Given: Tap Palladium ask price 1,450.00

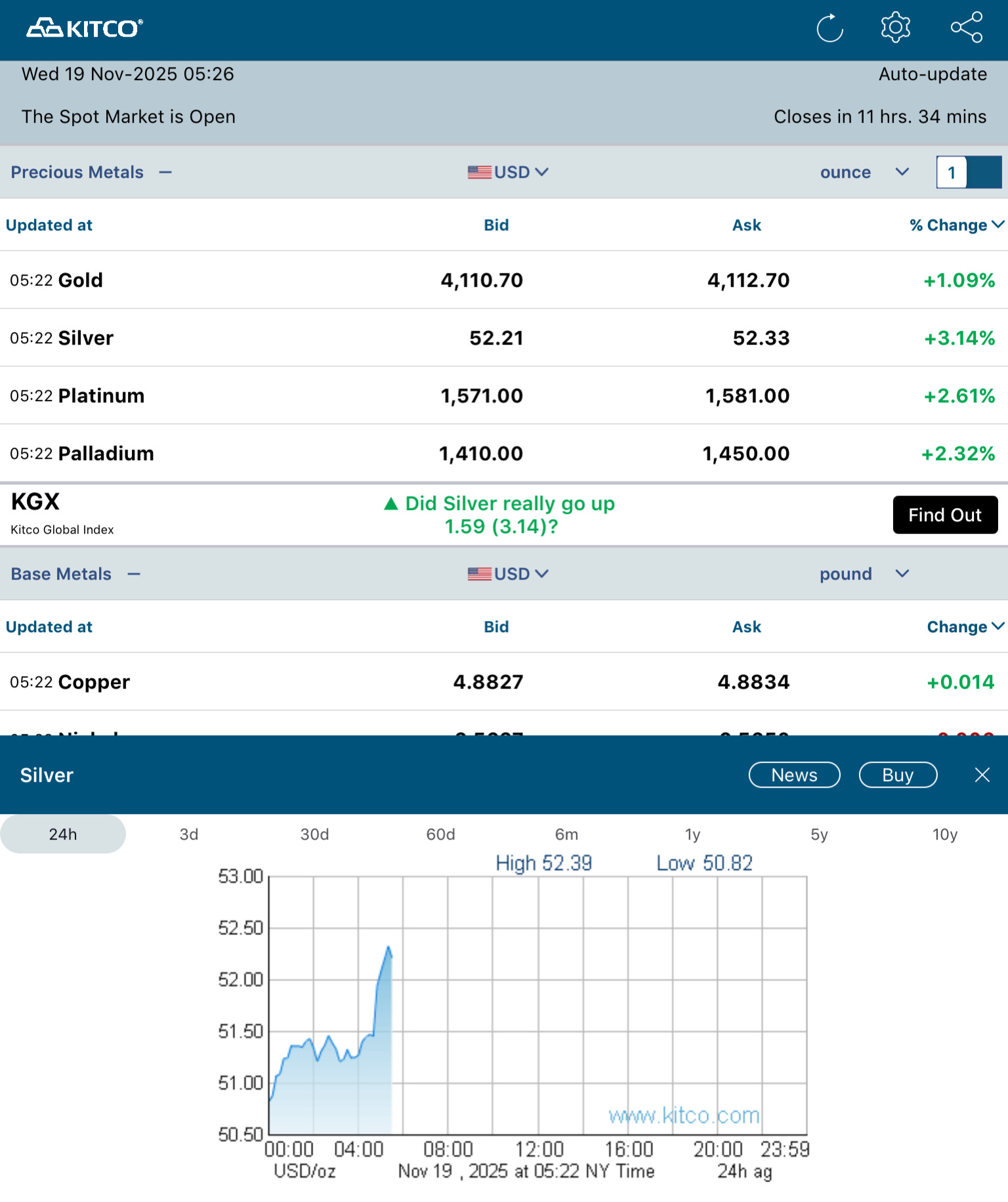Looking at the screenshot, I should click(746, 454).
